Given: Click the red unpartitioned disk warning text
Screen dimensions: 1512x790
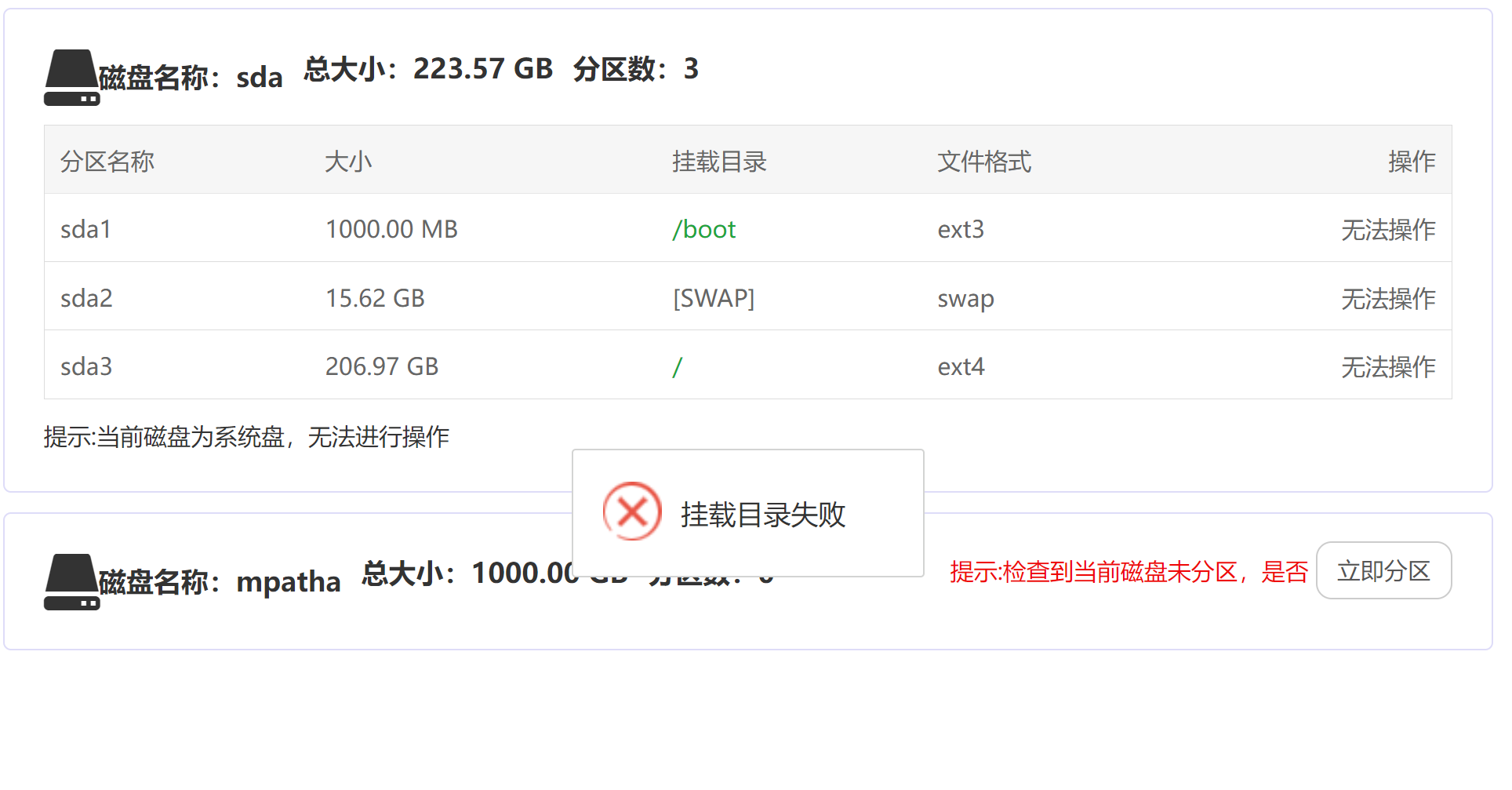Looking at the screenshot, I should pyautogui.click(x=1129, y=572).
